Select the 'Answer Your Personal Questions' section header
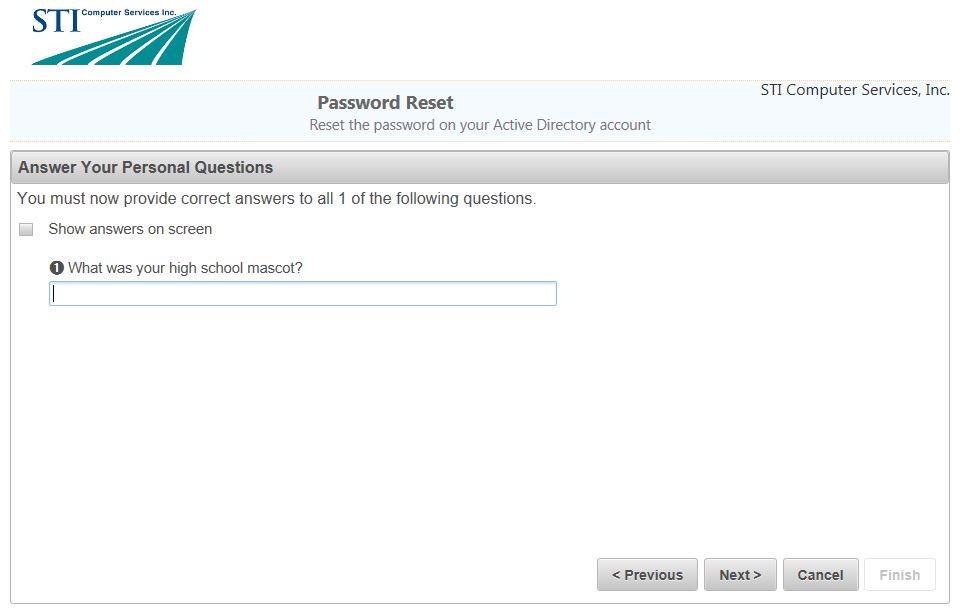The image size is (960, 610). click(x=145, y=167)
